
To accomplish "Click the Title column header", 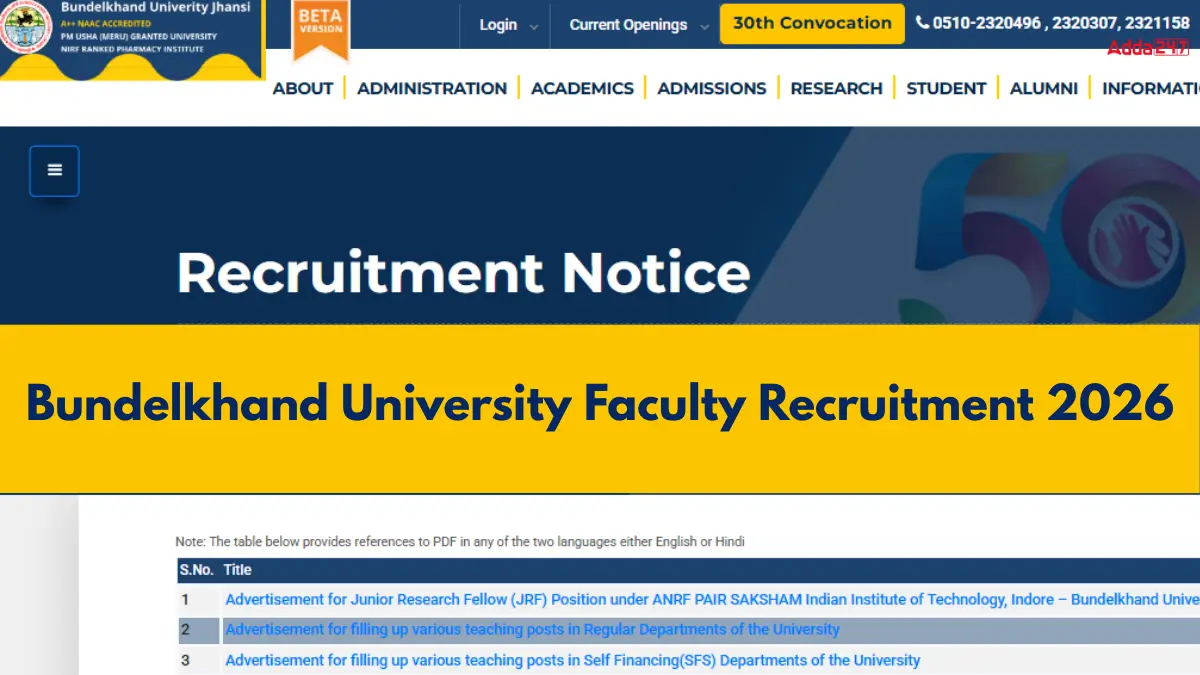I will point(238,570).
